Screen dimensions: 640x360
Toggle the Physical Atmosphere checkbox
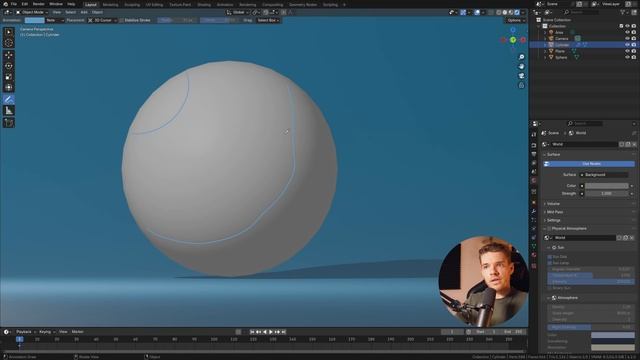click(x=549, y=229)
